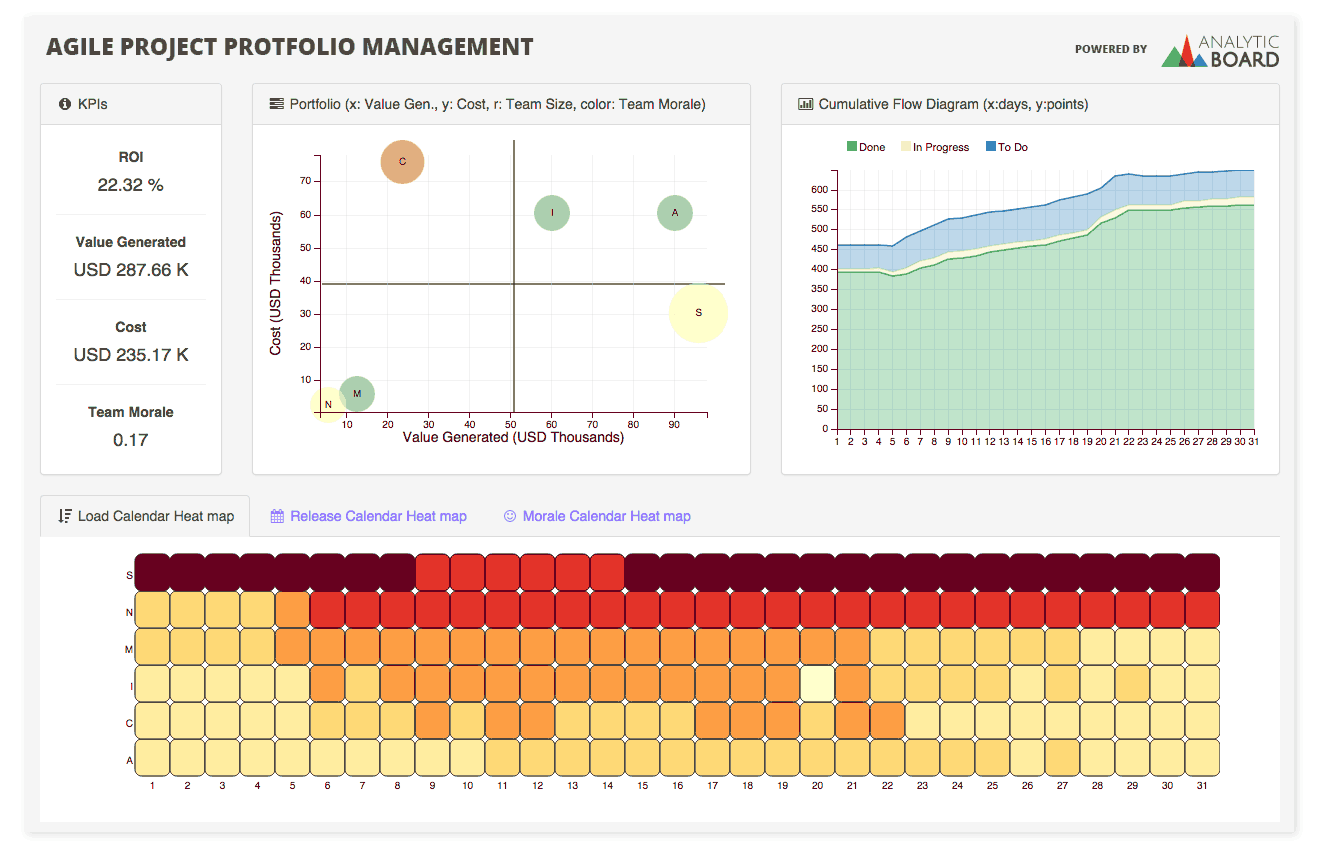Click the sort icon on Load Calendar tab
This screenshot has height=845, width=1318.
(x=65, y=516)
